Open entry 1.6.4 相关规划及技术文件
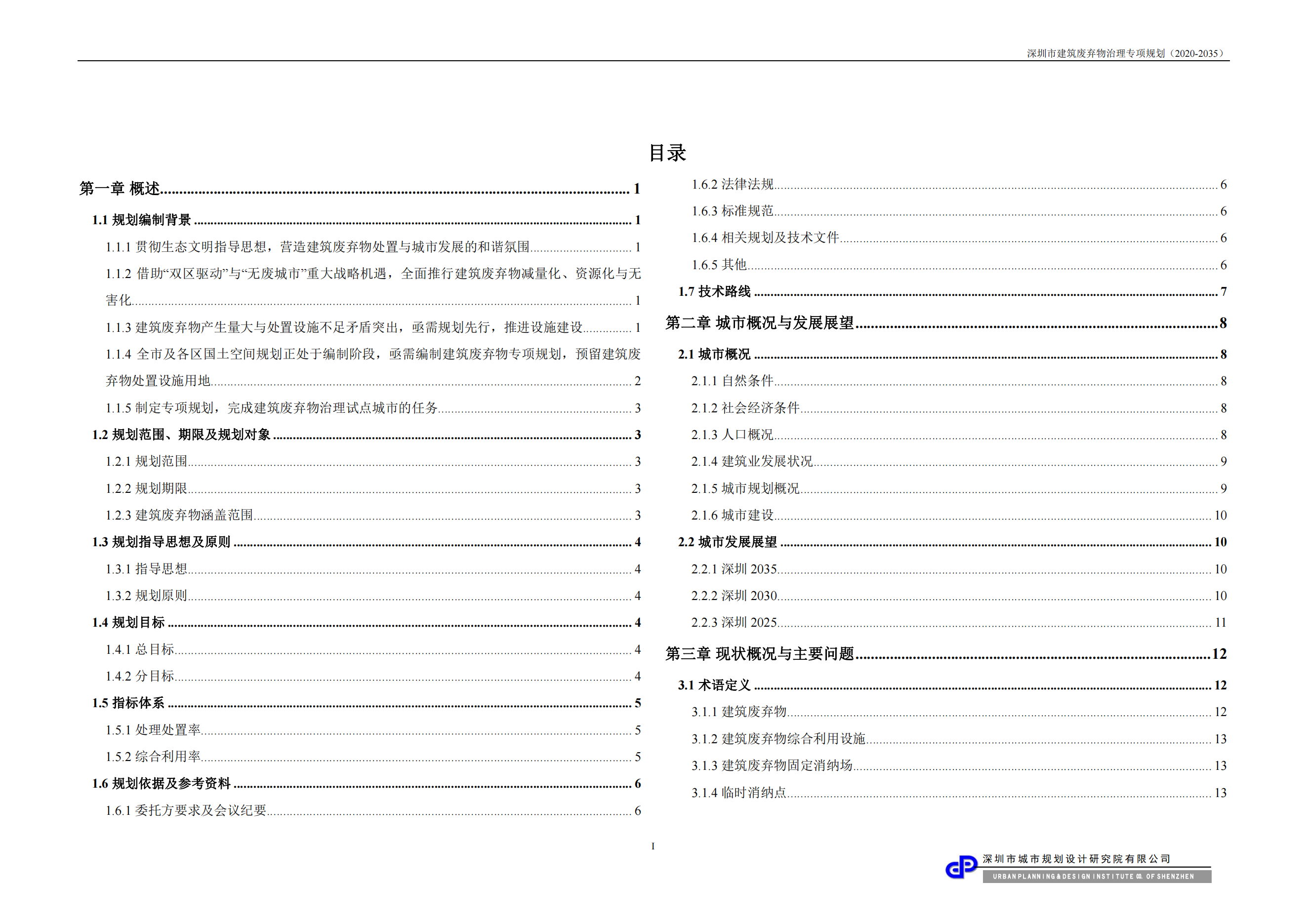The width and height of the screenshot is (1307, 924). point(959,238)
